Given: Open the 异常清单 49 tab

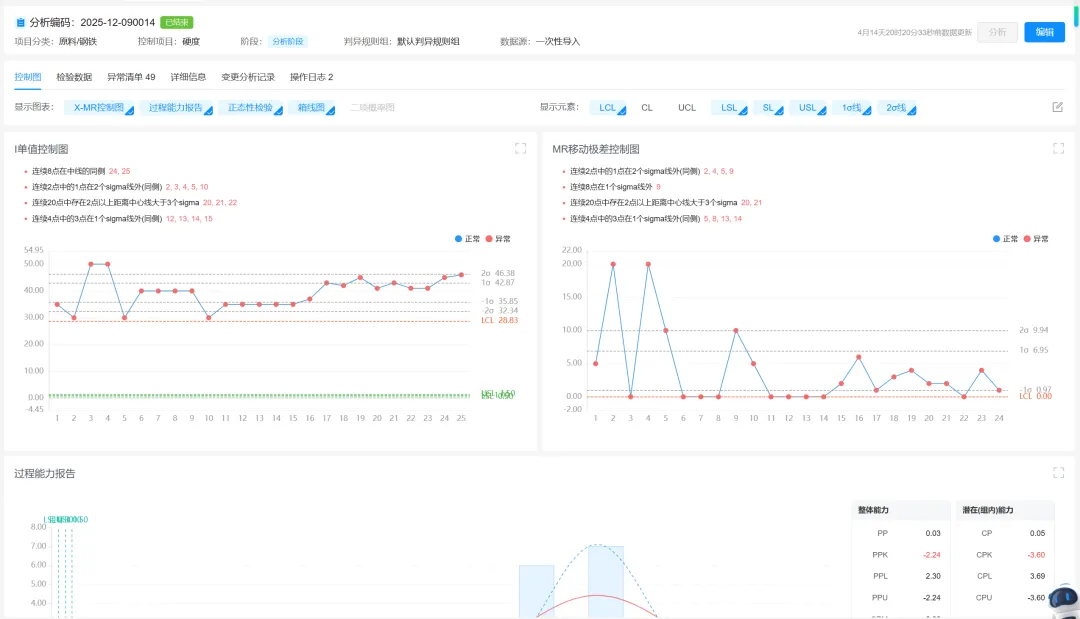Looking at the screenshot, I should coord(131,77).
